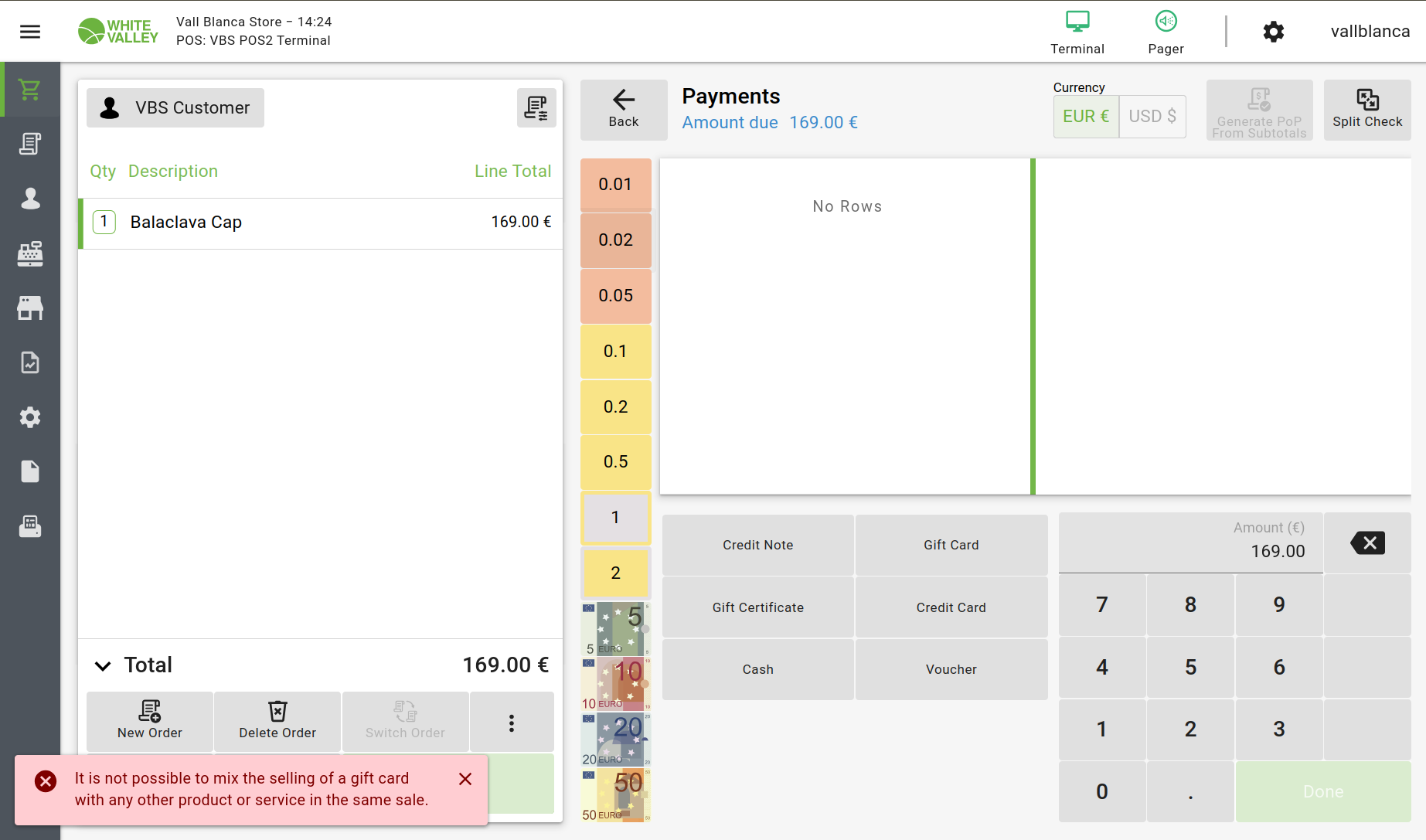Click the Terminal monitor icon

click(x=1077, y=22)
